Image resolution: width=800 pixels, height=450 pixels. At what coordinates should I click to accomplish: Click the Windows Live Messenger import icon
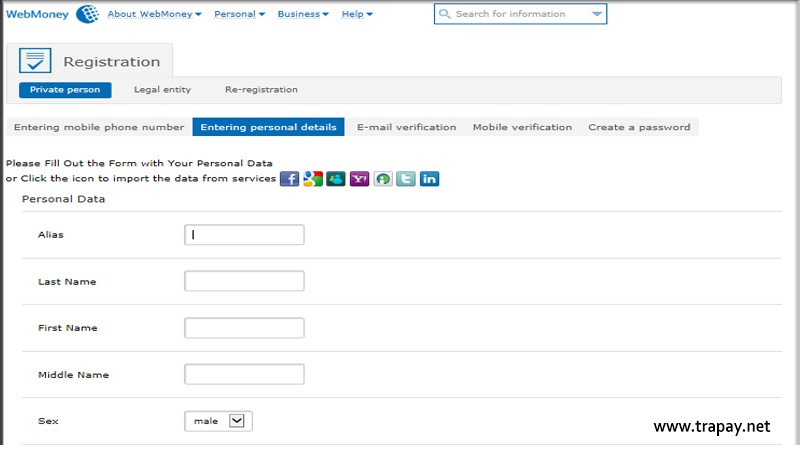click(336, 179)
